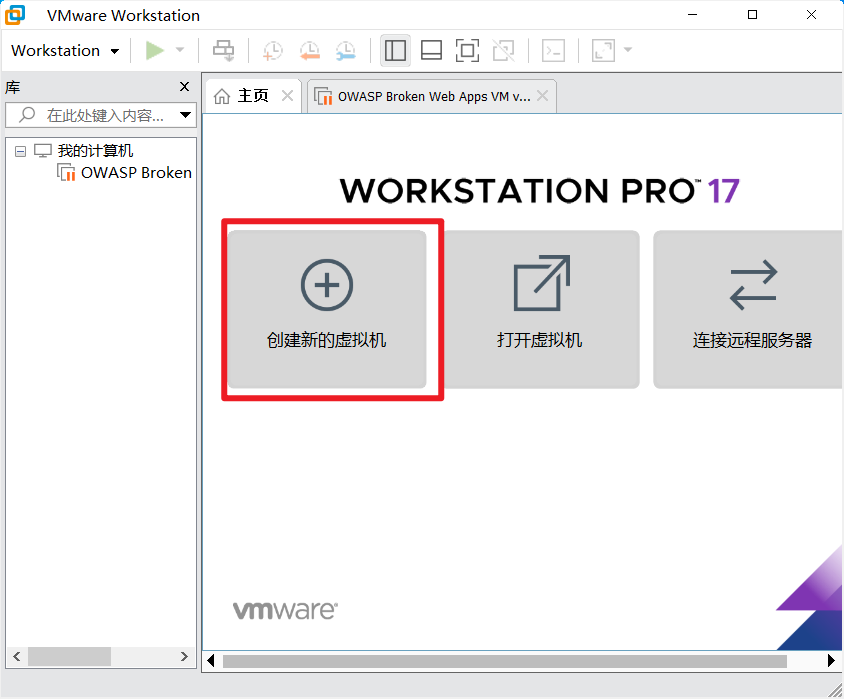
Task: Click the VMware Workstation title bar app icon
Action: (16, 15)
